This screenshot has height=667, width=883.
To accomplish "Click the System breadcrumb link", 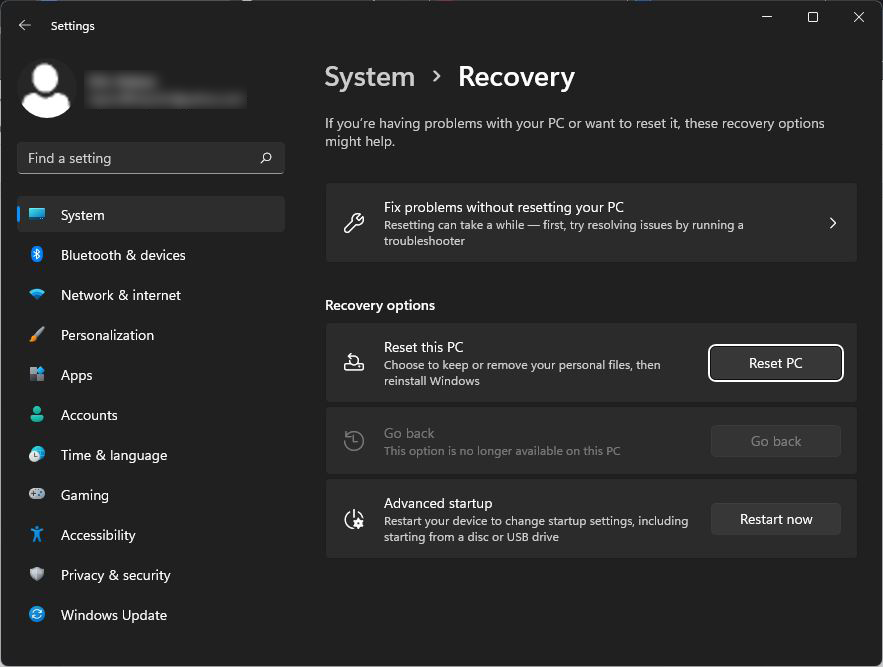I will click(370, 77).
